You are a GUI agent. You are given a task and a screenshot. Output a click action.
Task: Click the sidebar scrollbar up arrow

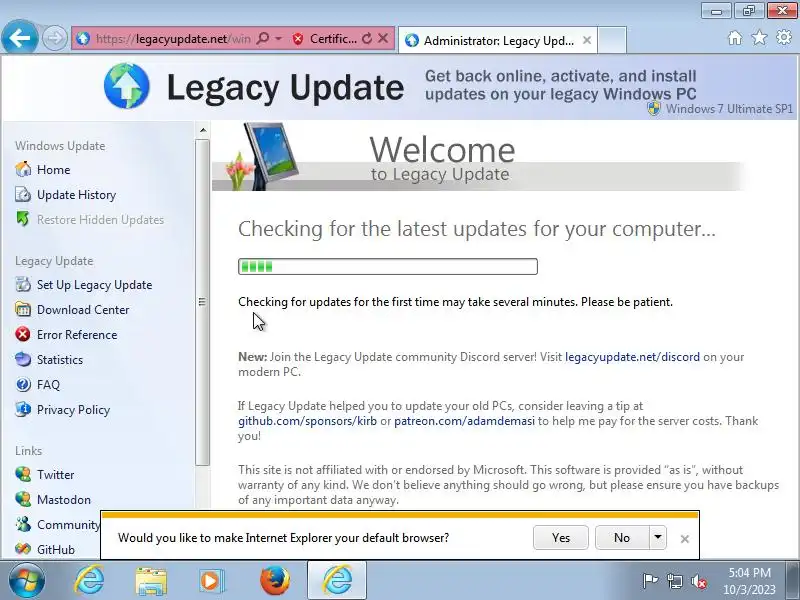pyautogui.click(x=203, y=130)
